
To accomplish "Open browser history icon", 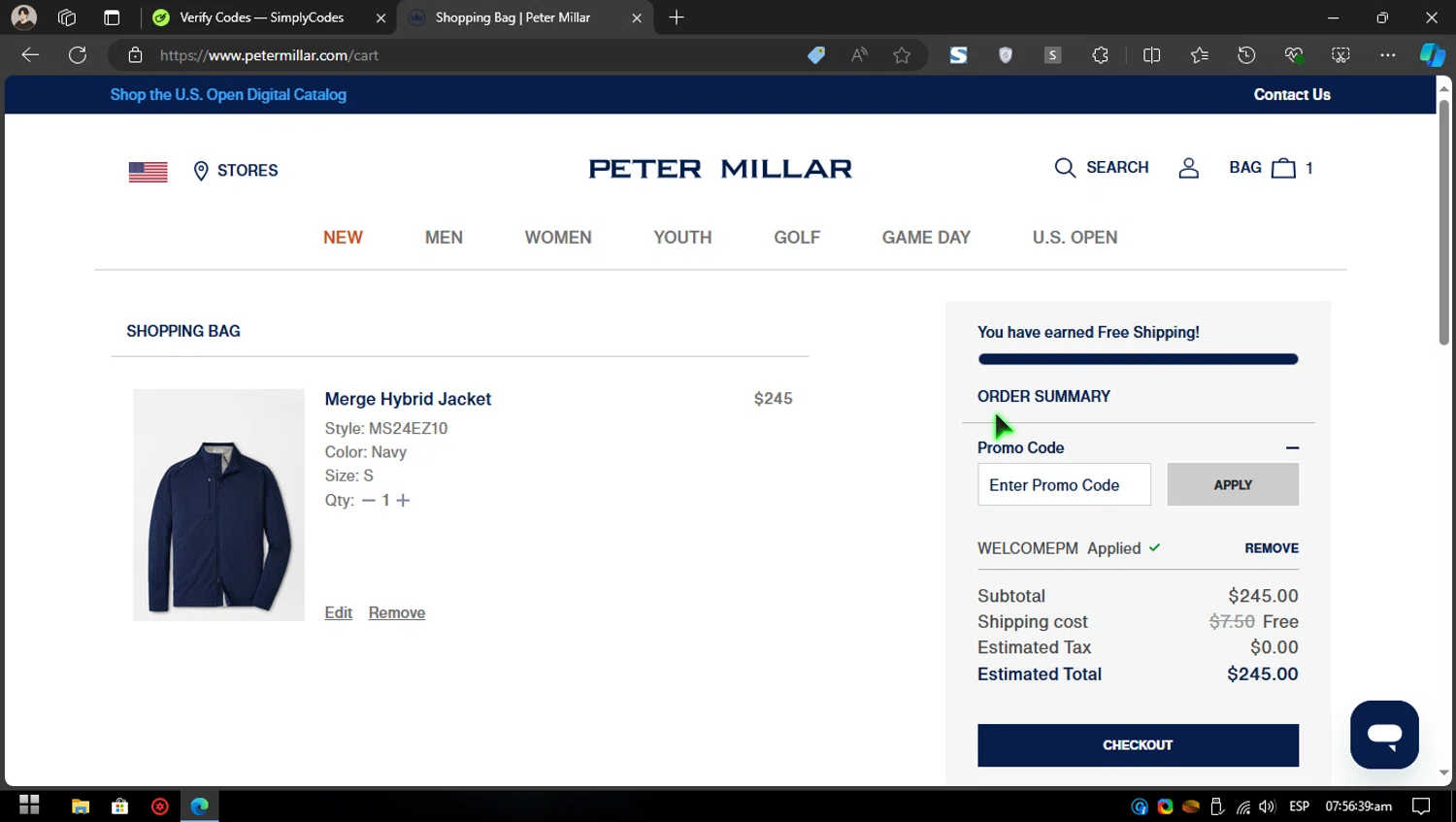I will [x=1246, y=55].
